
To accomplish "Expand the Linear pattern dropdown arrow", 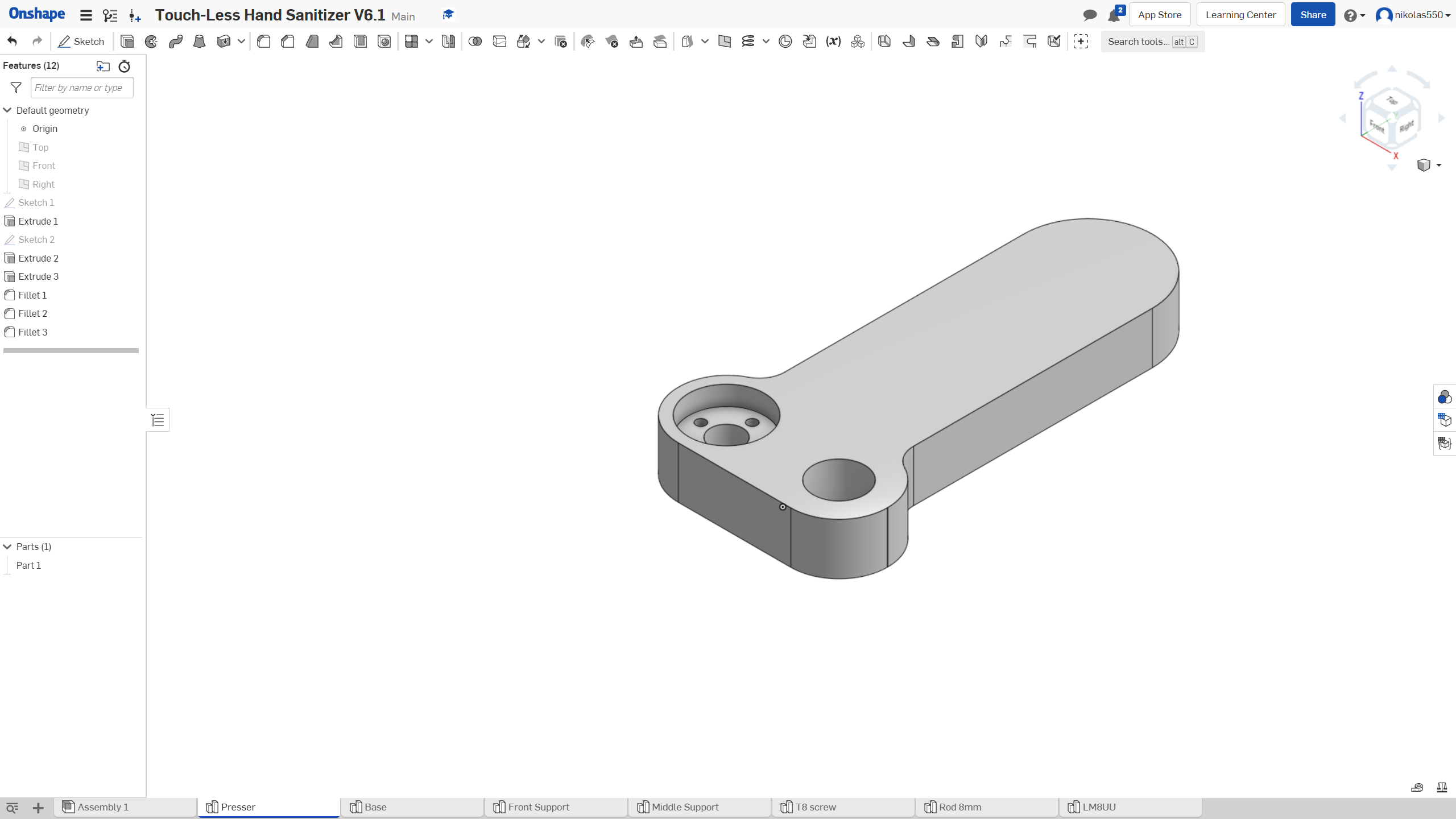I will pyautogui.click(x=429, y=42).
